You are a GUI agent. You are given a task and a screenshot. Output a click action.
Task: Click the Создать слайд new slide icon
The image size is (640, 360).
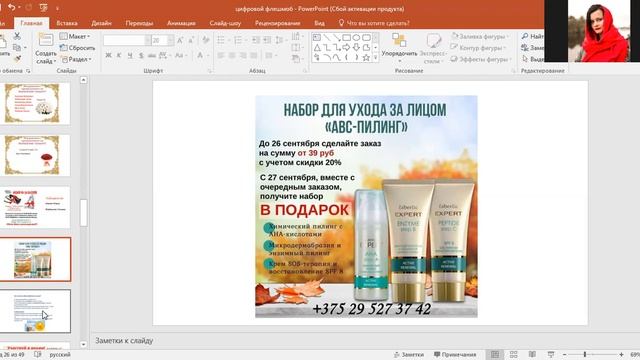point(46,40)
